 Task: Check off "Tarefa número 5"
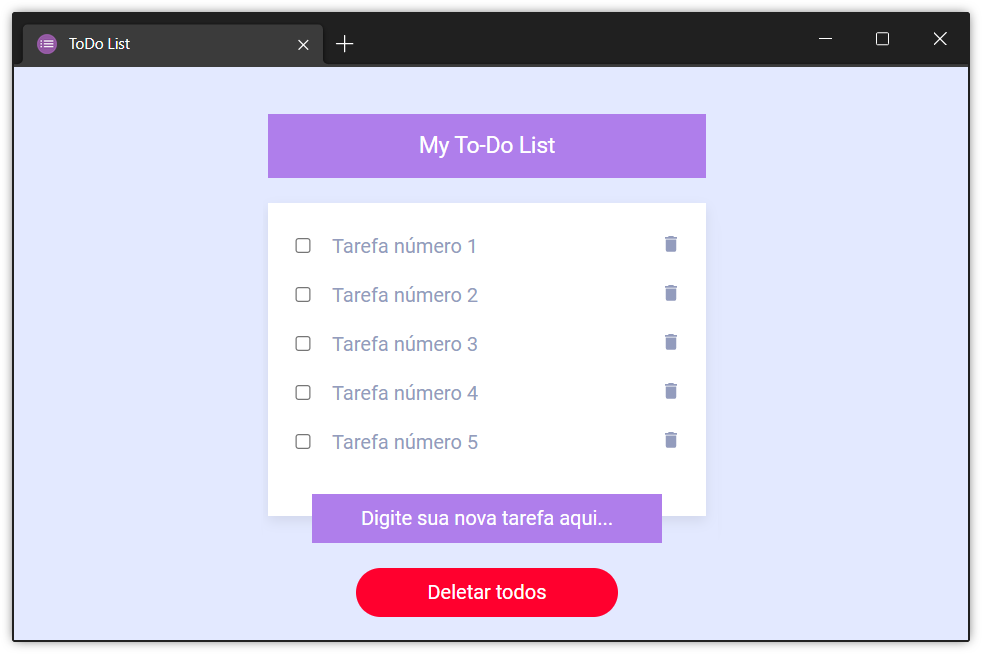(x=303, y=441)
